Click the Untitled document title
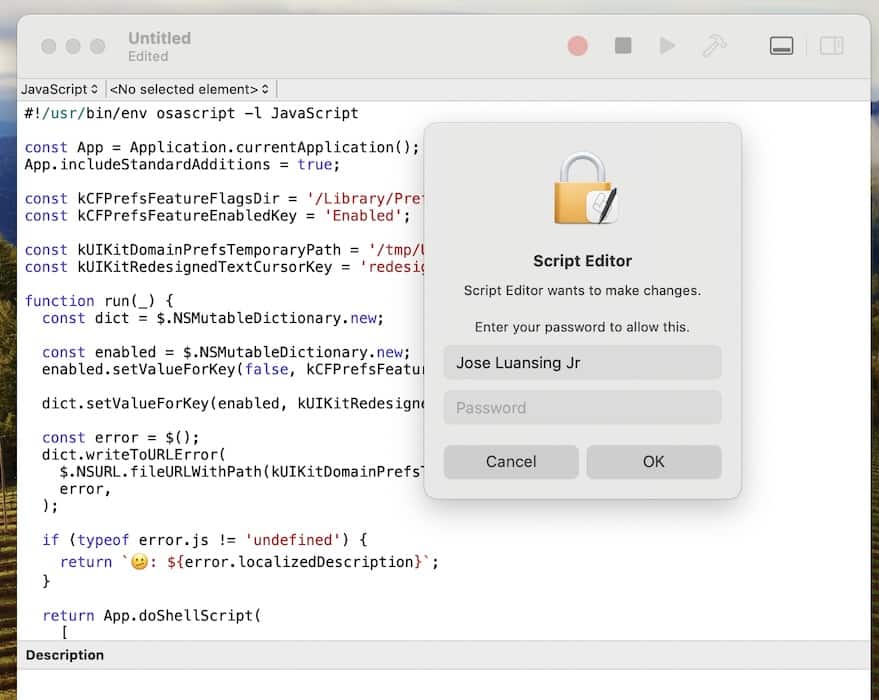 [x=159, y=38]
